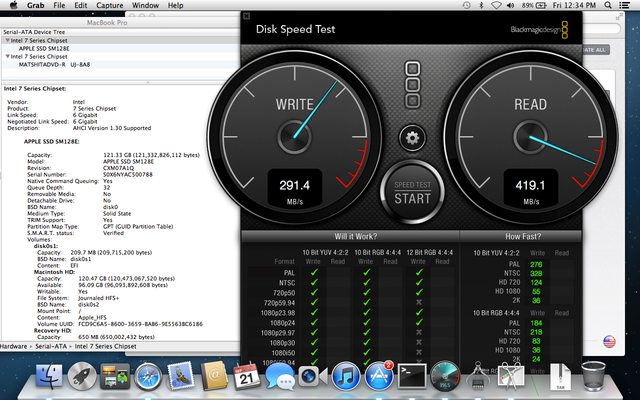Open the Apple menu
This screenshot has height=400, width=640.
(x=13, y=5)
